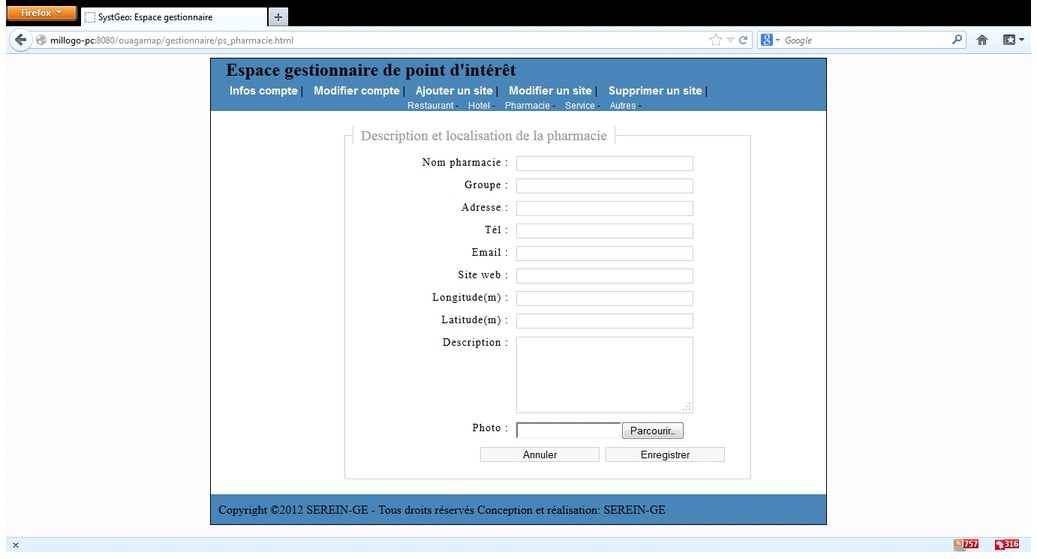This screenshot has width=1037, height=559.
Task: Open the Infos compte menu
Action: [x=263, y=91]
